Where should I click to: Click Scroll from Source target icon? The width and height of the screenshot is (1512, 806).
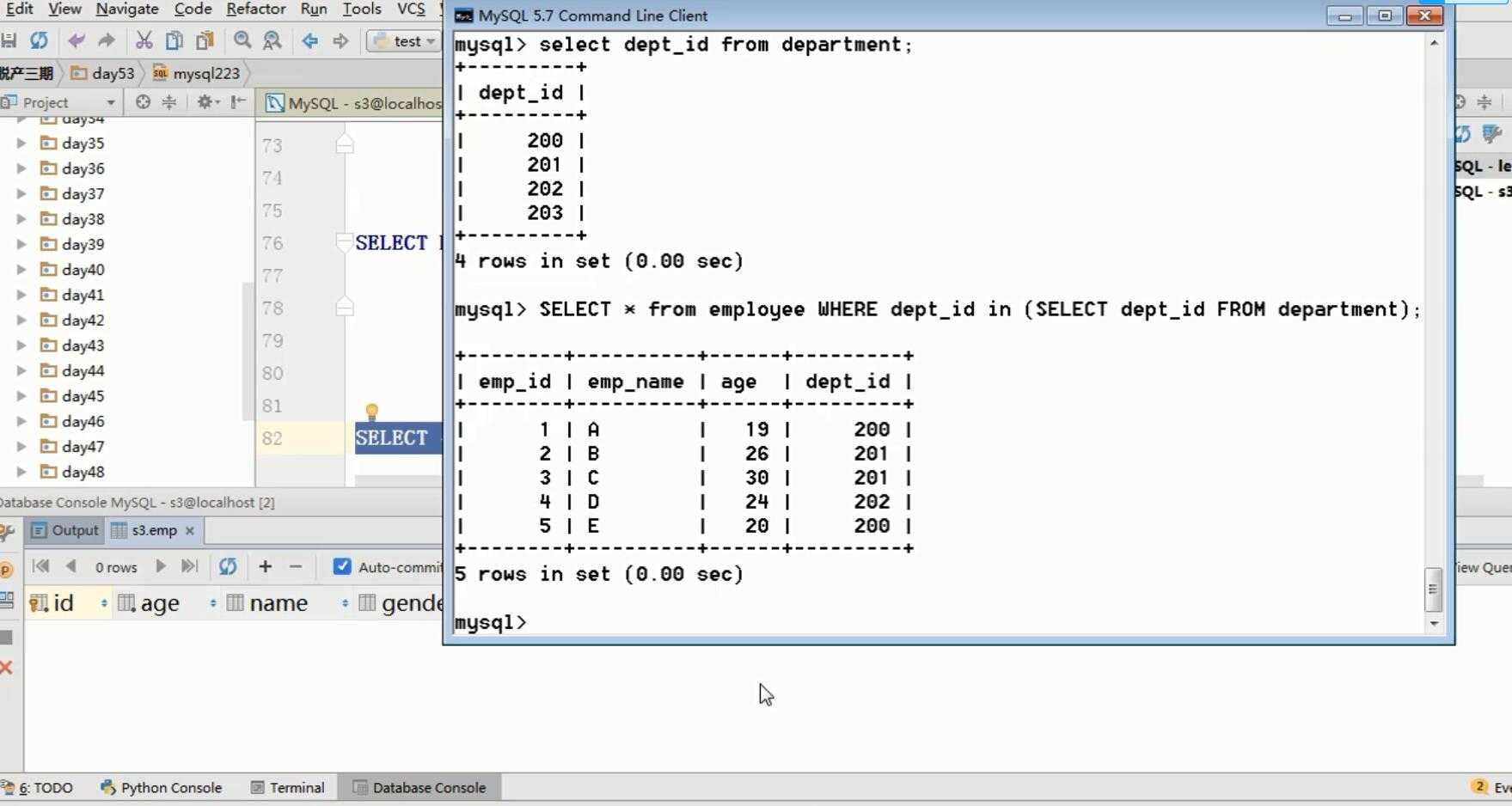[143, 102]
